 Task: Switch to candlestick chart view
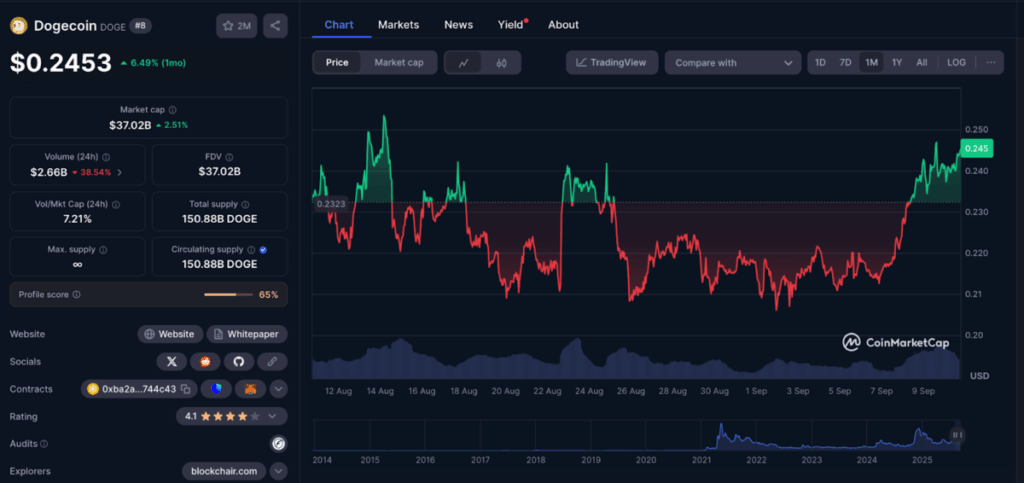(502, 63)
